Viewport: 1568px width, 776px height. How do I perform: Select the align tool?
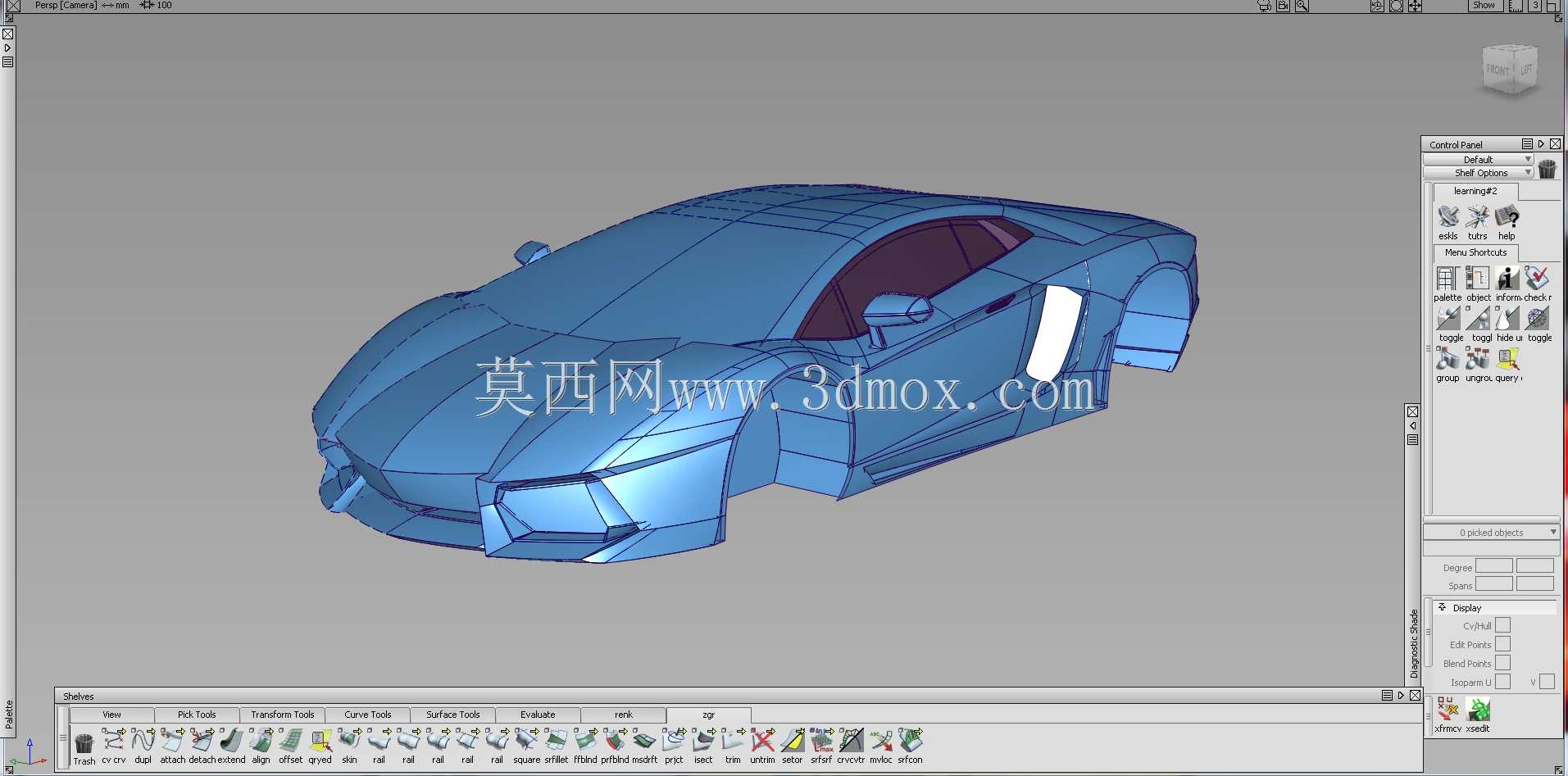[261, 740]
